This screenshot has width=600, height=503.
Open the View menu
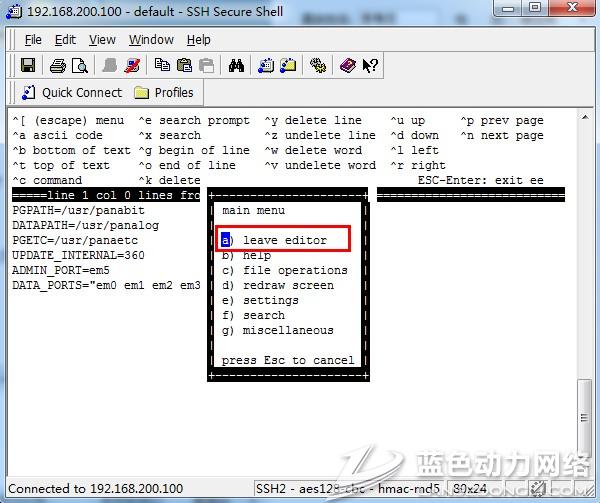(x=102, y=40)
